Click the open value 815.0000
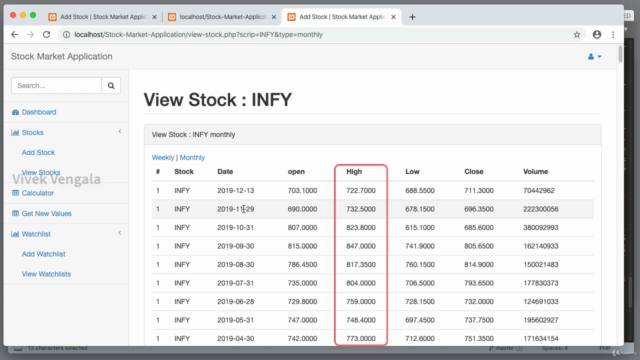640x360 pixels. pos(302,246)
